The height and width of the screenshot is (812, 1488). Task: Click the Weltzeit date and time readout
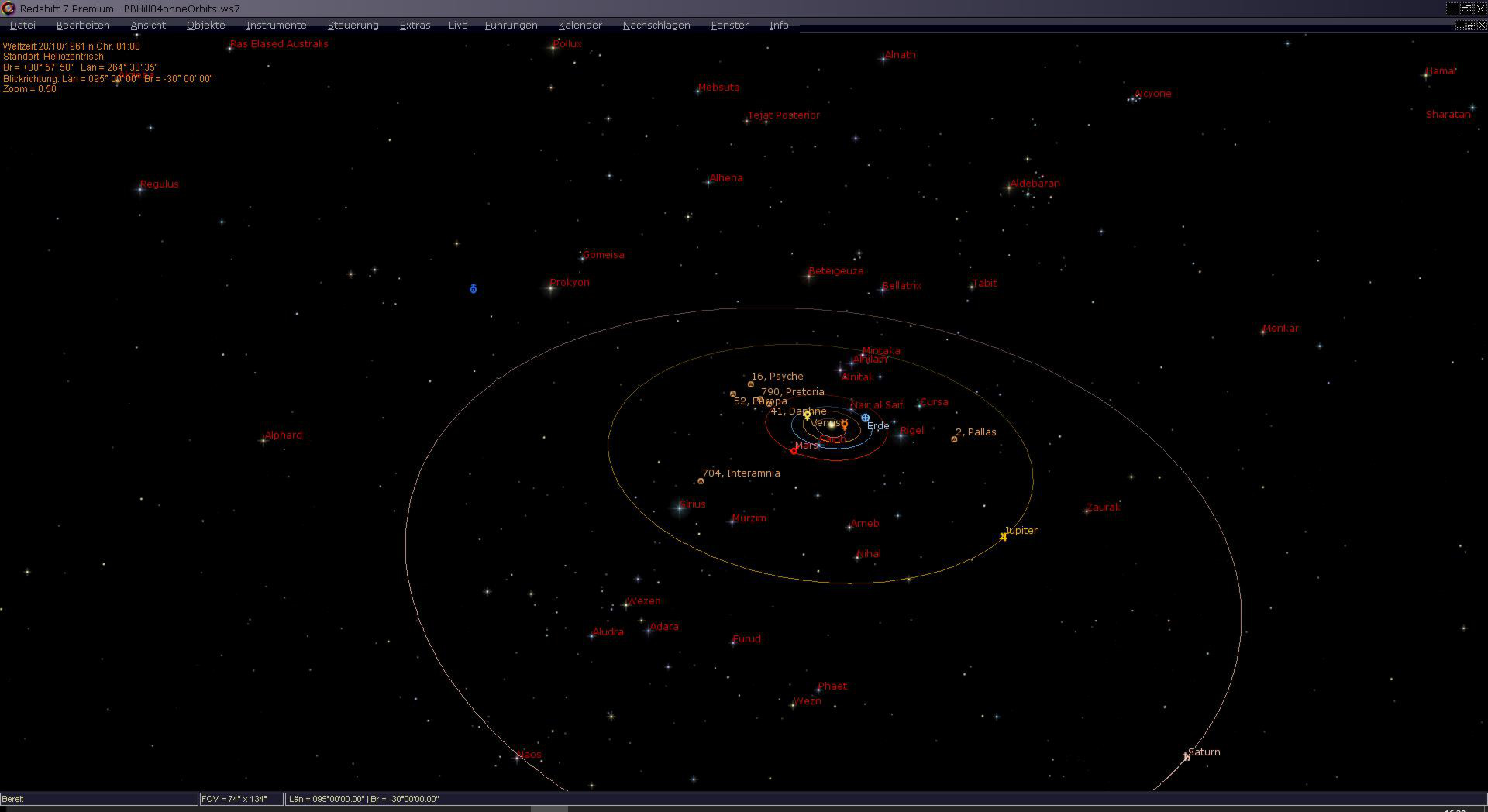(x=71, y=46)
